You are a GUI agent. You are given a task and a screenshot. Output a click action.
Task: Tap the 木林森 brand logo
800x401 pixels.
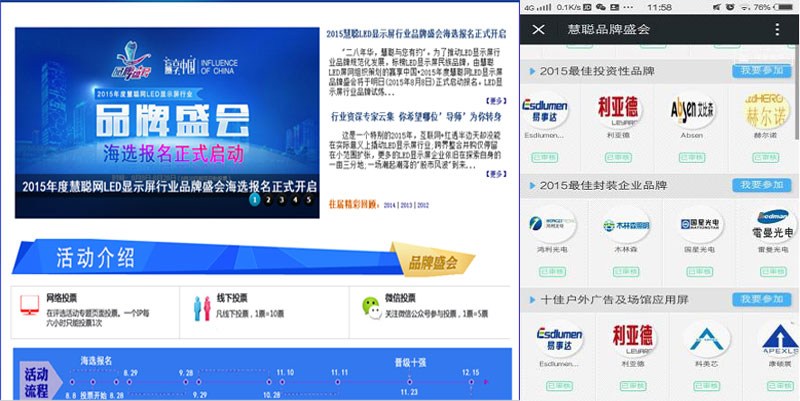[x=626, y=224]
